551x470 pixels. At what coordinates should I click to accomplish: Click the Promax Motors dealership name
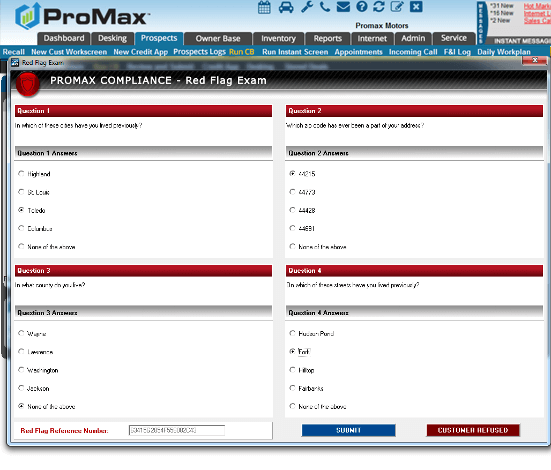pos(382,26)
